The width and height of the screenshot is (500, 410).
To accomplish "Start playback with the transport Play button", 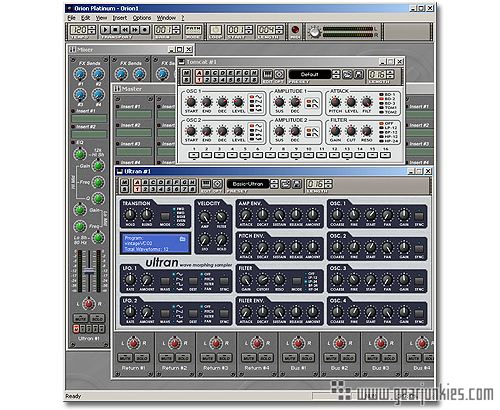I will pos(105,30).
